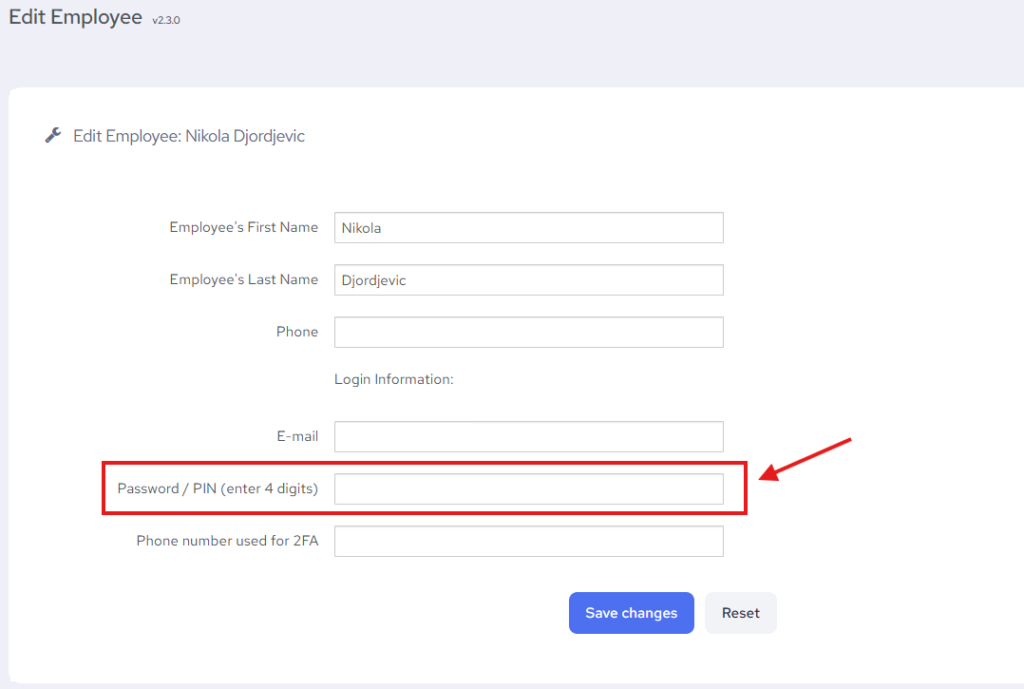The width and height of the screenshot is (1024, 689).
Task: Click the "Edit Employee: Nikola Djordjevic" panel heading
Action: pos(188,136)
